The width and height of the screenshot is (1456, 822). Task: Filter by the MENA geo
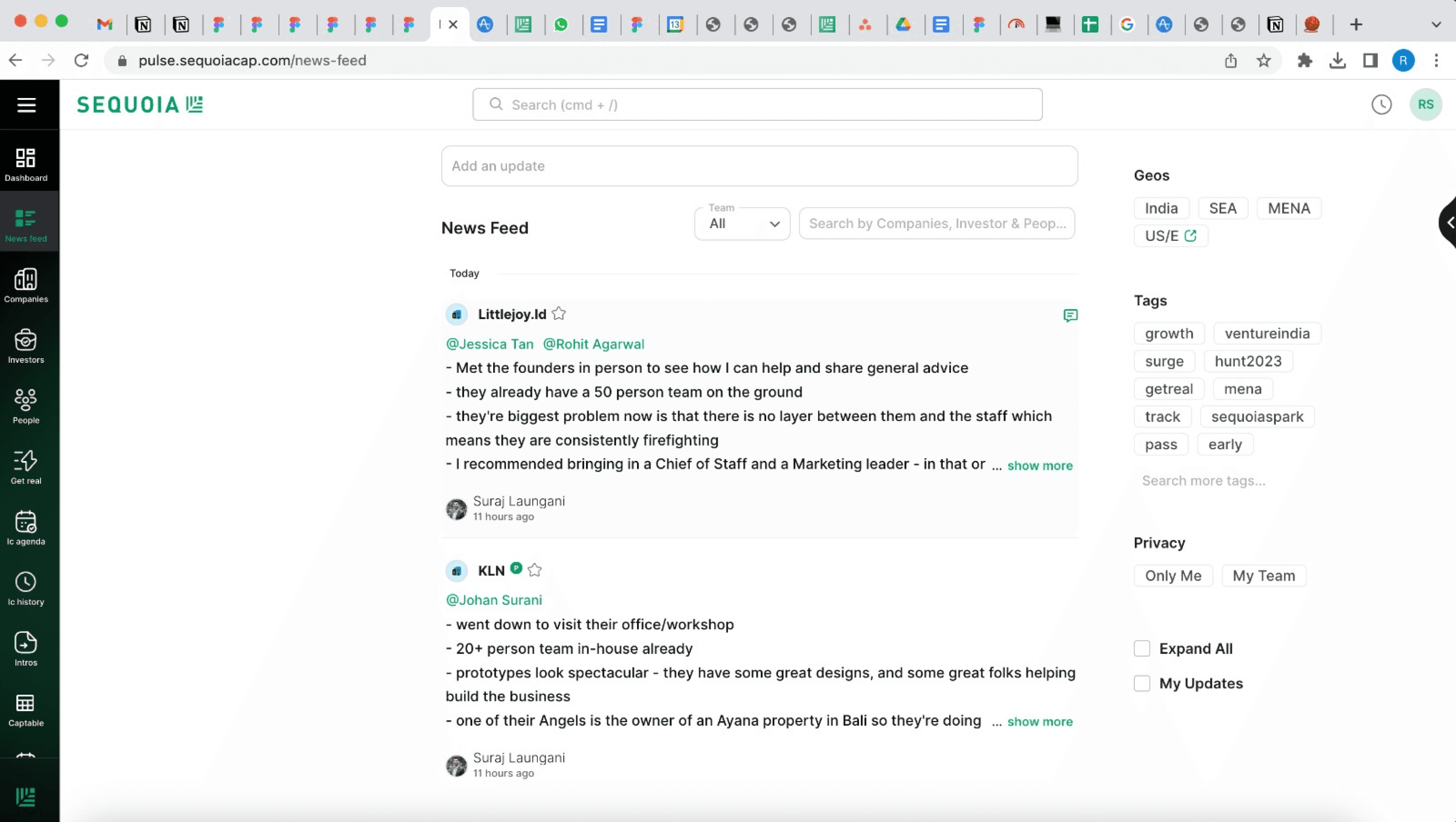point(1289,208)
